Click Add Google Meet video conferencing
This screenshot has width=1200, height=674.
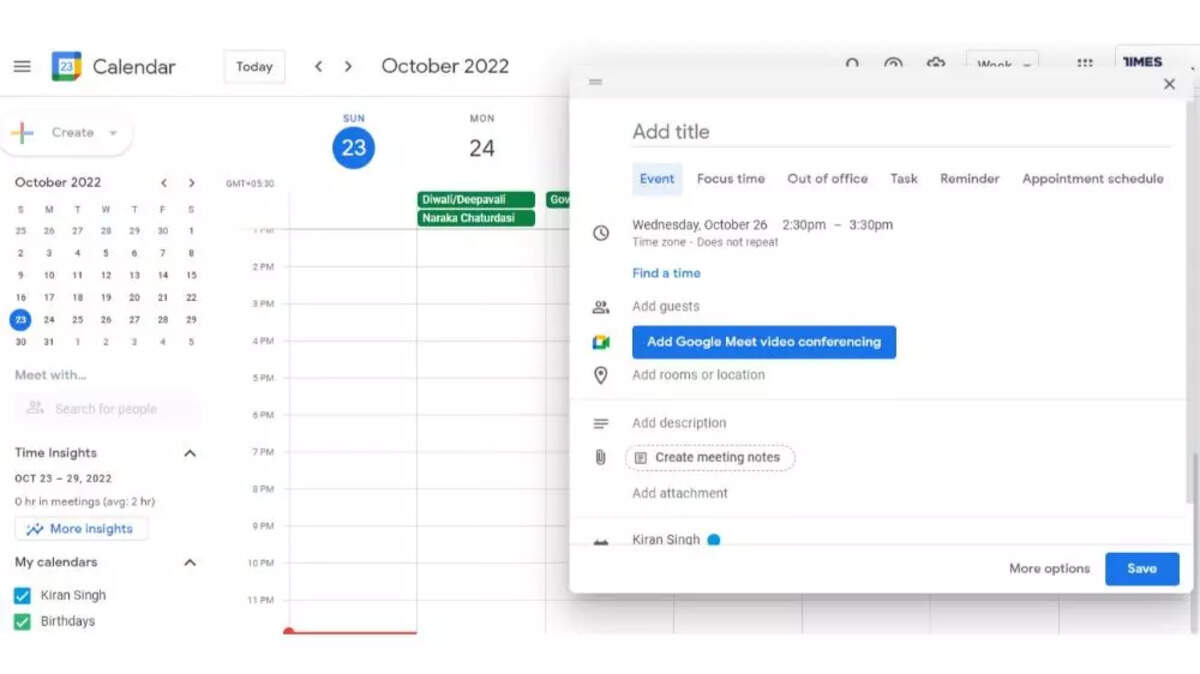[764, 342]
